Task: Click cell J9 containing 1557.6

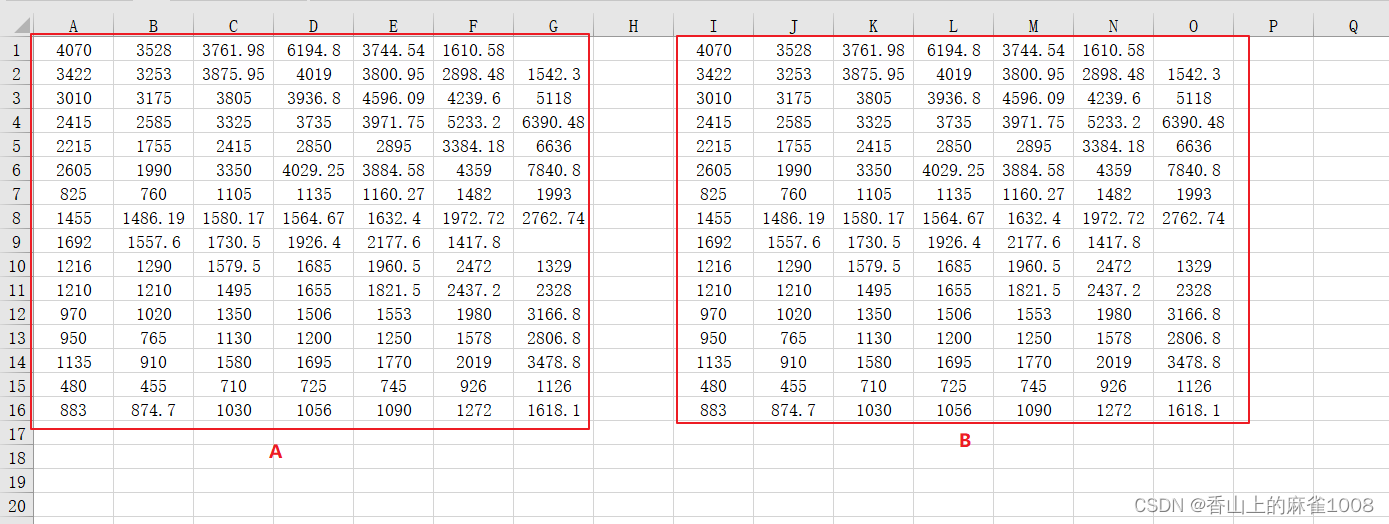Action: pos(794,242)
